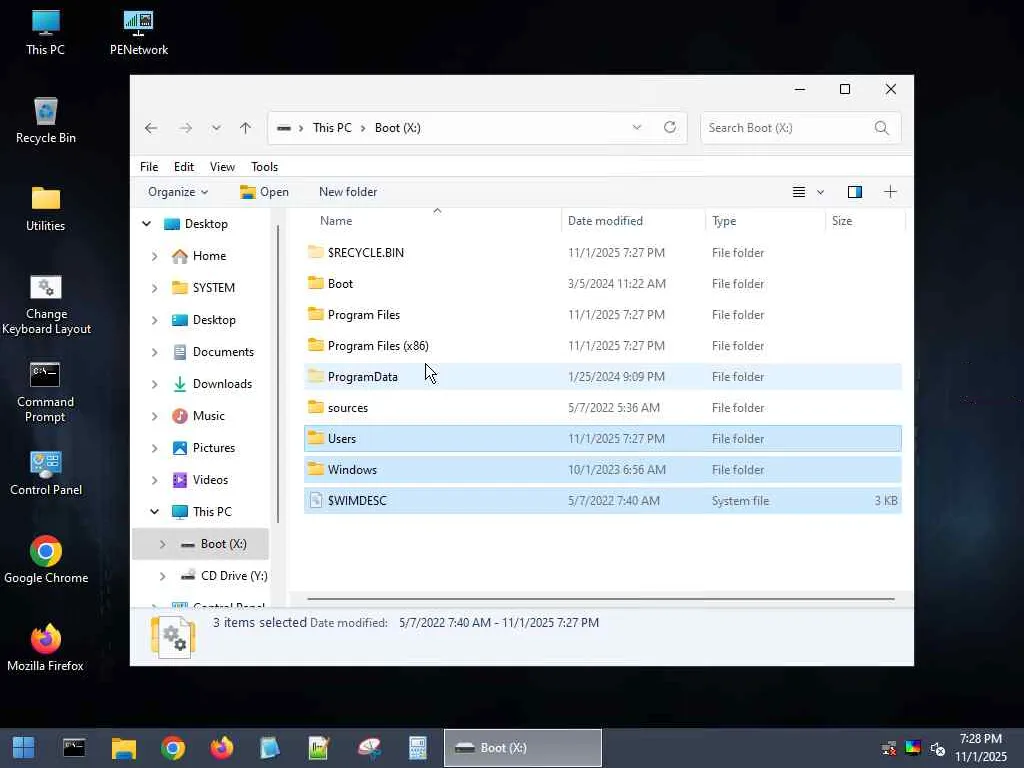Open Windows Start button

tap(24, 748)
